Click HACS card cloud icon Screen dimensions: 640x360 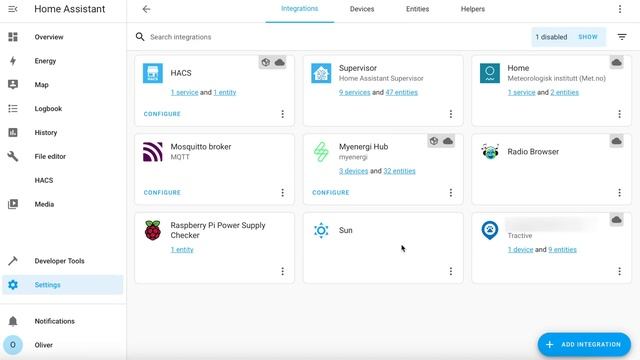tap(280, 62)
